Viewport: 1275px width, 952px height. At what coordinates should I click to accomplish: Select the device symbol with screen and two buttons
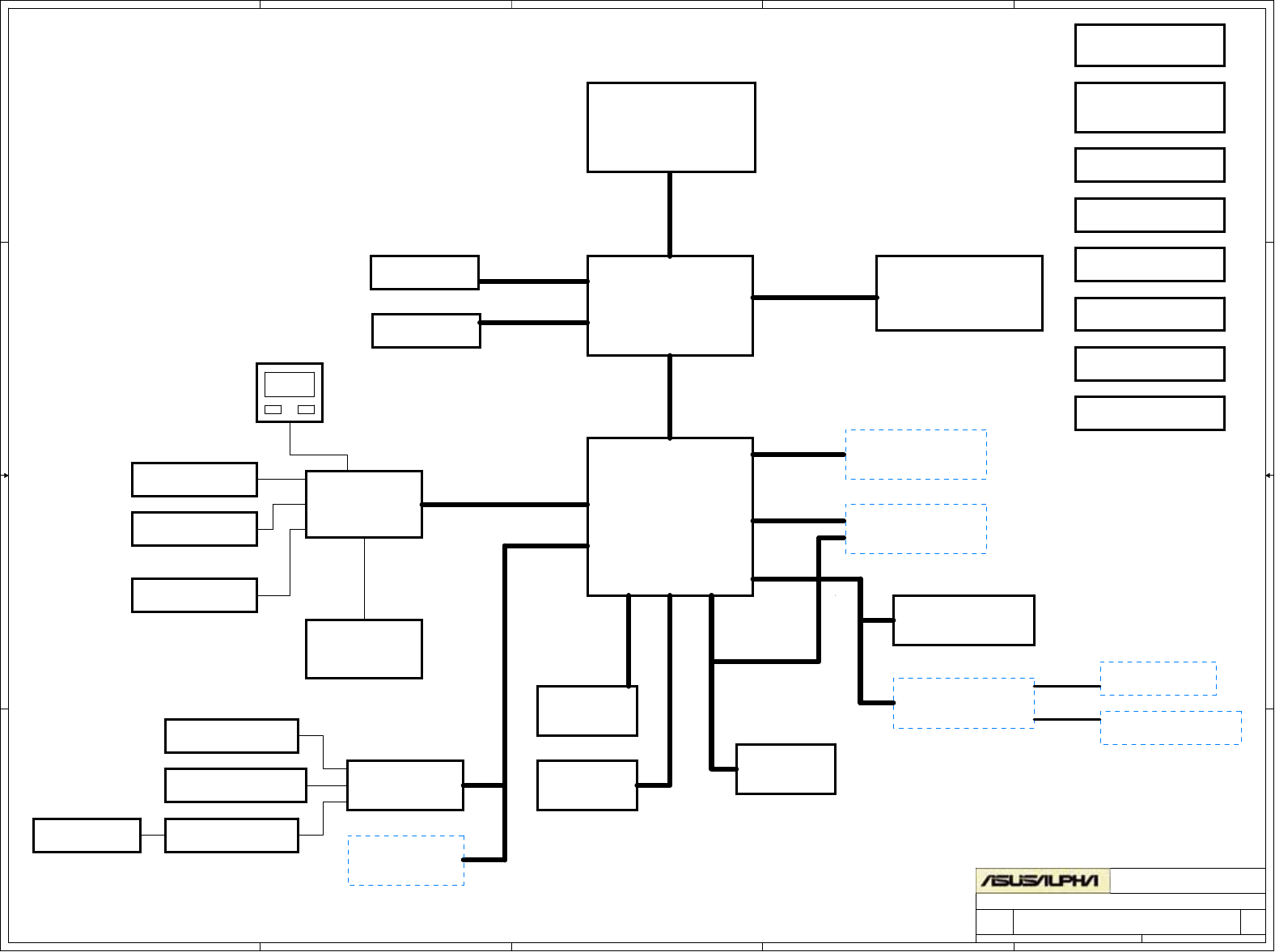(290, 392)
